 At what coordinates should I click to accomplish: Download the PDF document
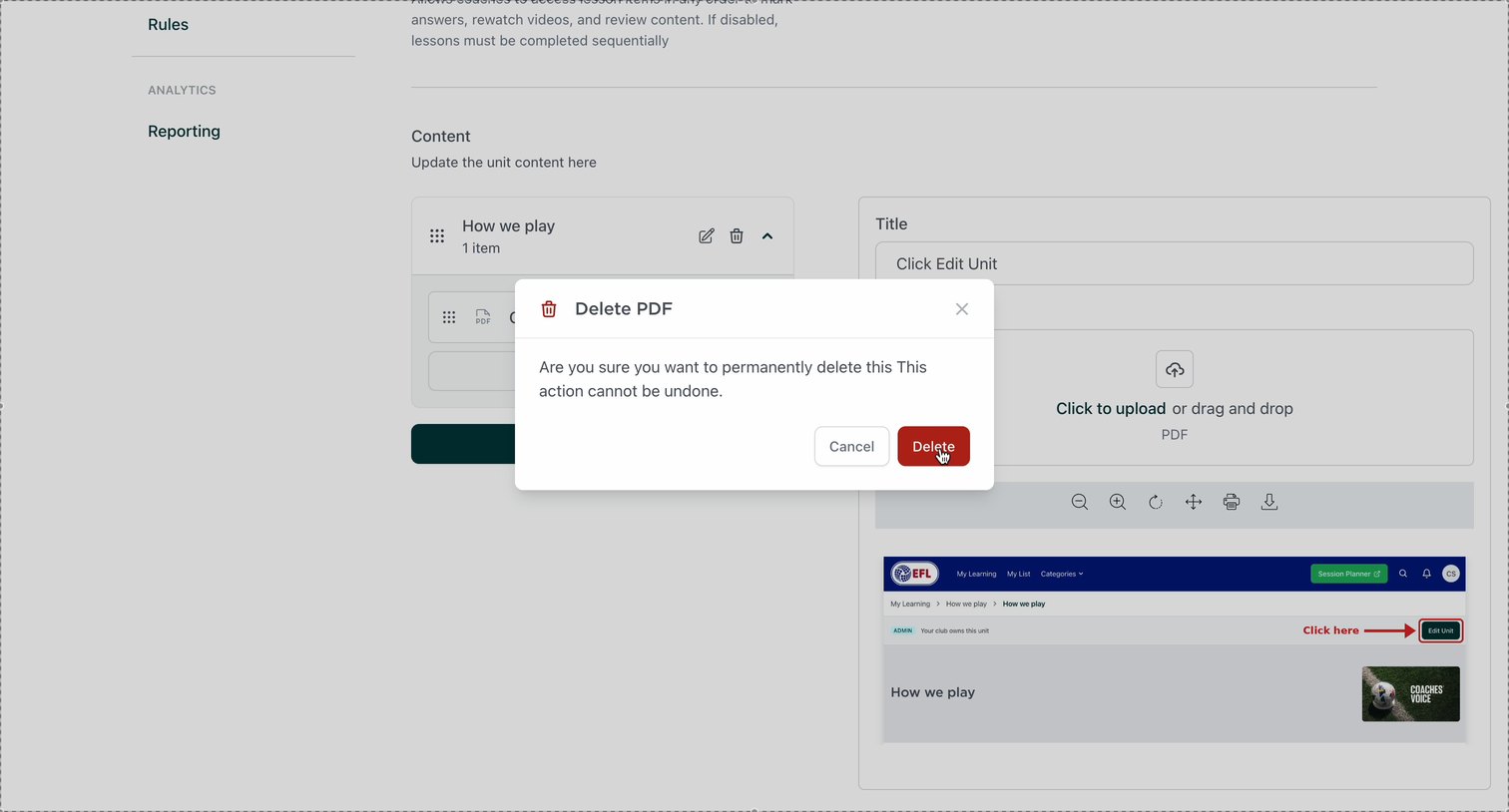(x=1269, y=502)
